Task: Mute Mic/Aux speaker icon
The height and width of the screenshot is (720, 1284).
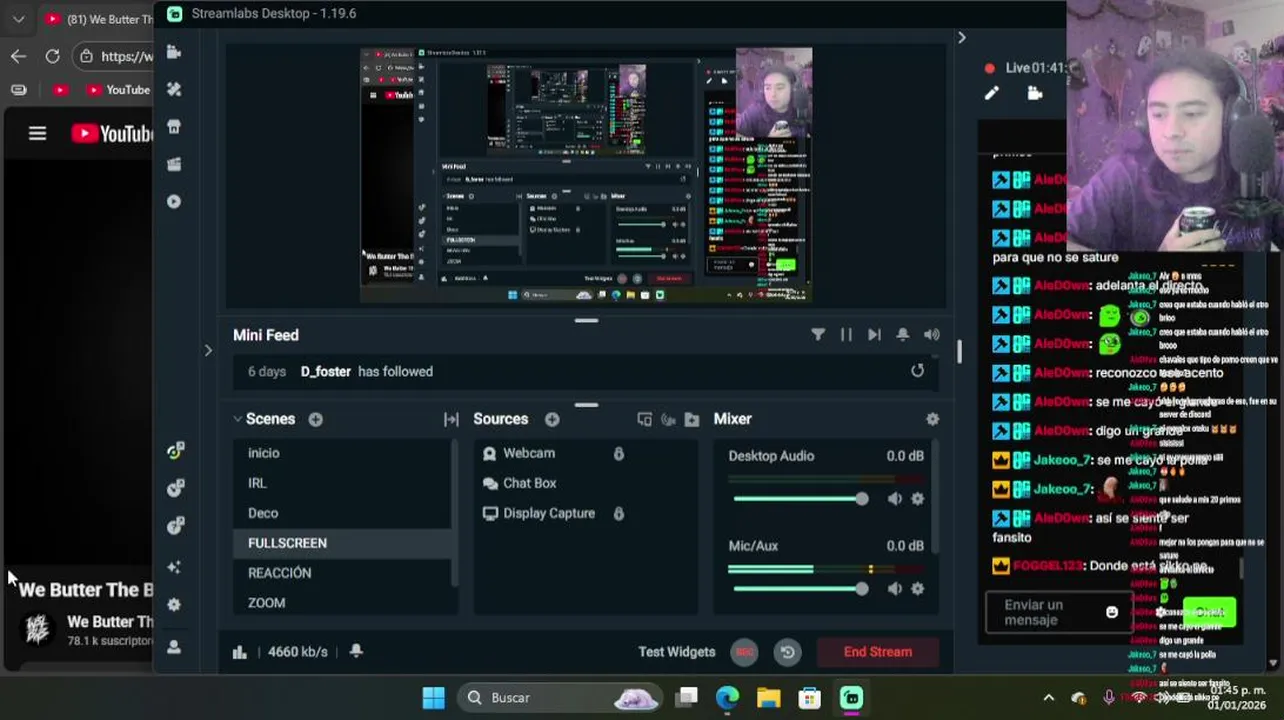Action: pos(895,589)
